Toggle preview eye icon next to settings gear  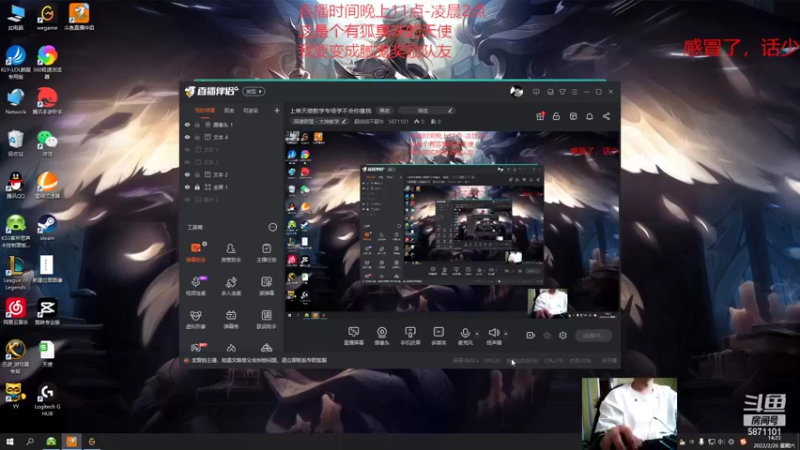point(547,335)
